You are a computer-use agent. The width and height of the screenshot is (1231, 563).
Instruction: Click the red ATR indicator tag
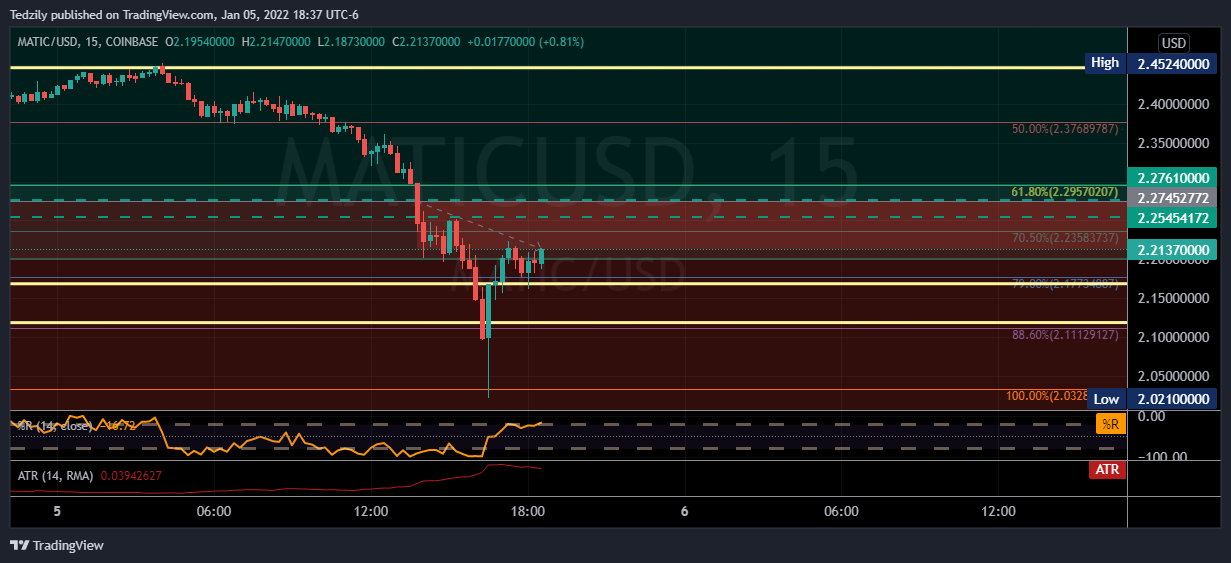(1107, 468)
